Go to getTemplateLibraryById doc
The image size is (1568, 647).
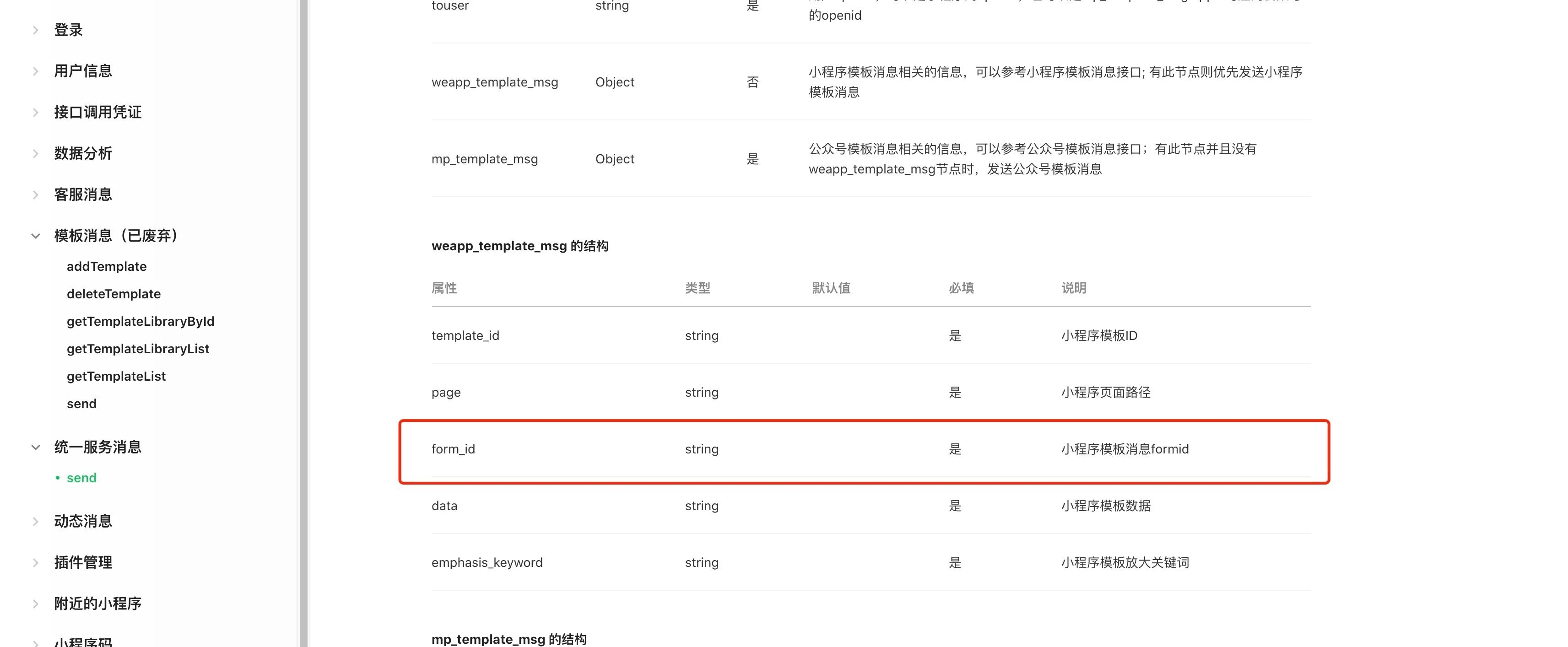(140, 321)
